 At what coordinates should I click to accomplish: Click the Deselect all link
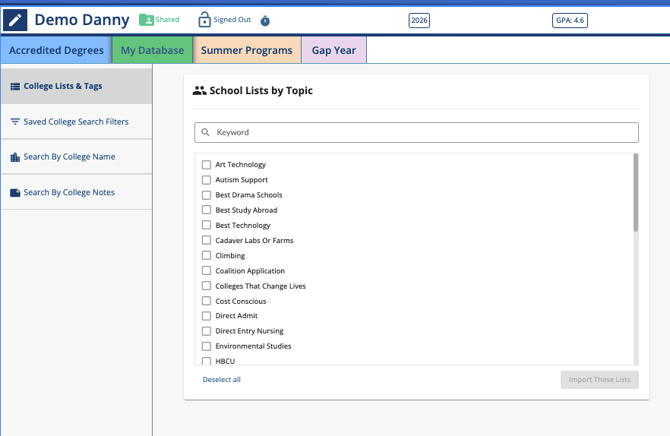[221, 380]
